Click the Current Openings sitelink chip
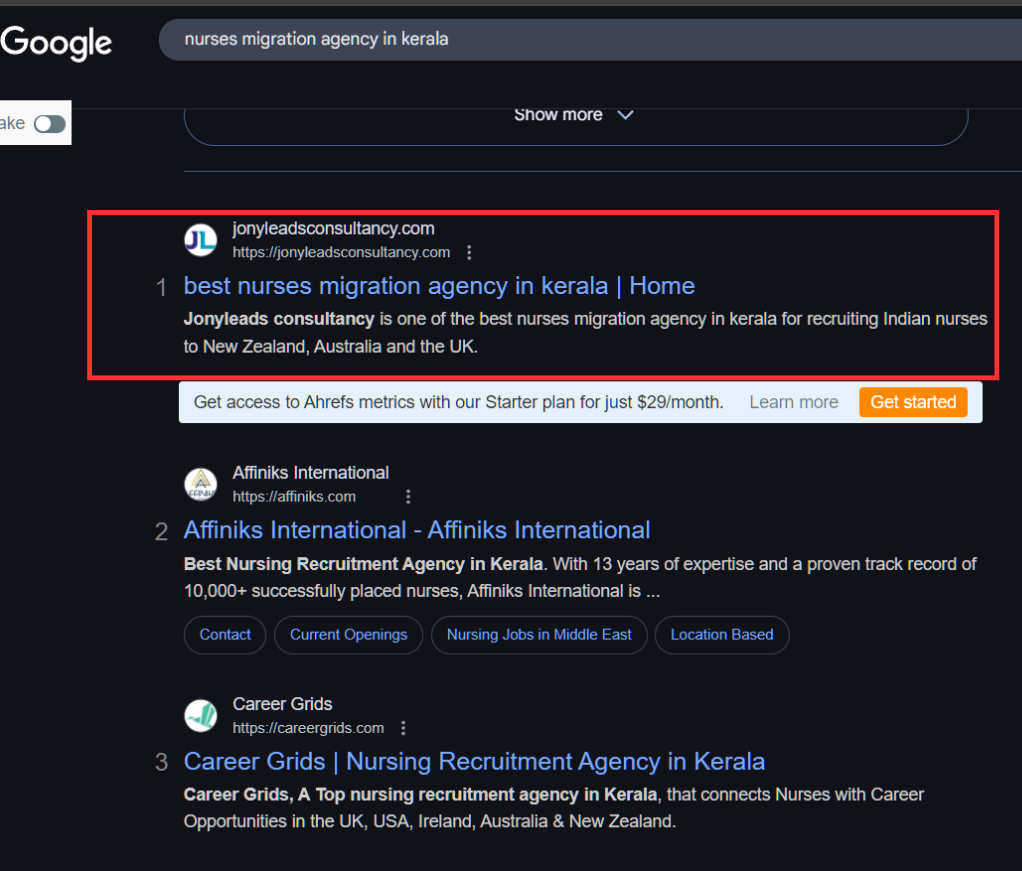Screen dimensions: 1022x871 [349, 635]
